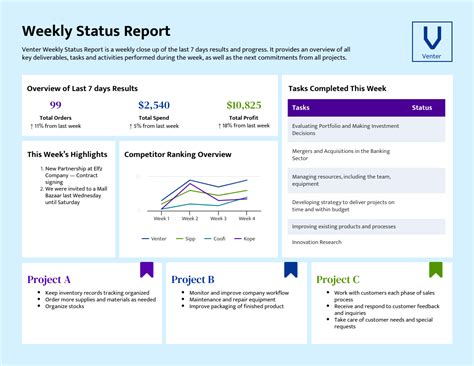The image size is (474, 366).
Task: Click the This Week's Highlights heading
Action: click(67, 154)
